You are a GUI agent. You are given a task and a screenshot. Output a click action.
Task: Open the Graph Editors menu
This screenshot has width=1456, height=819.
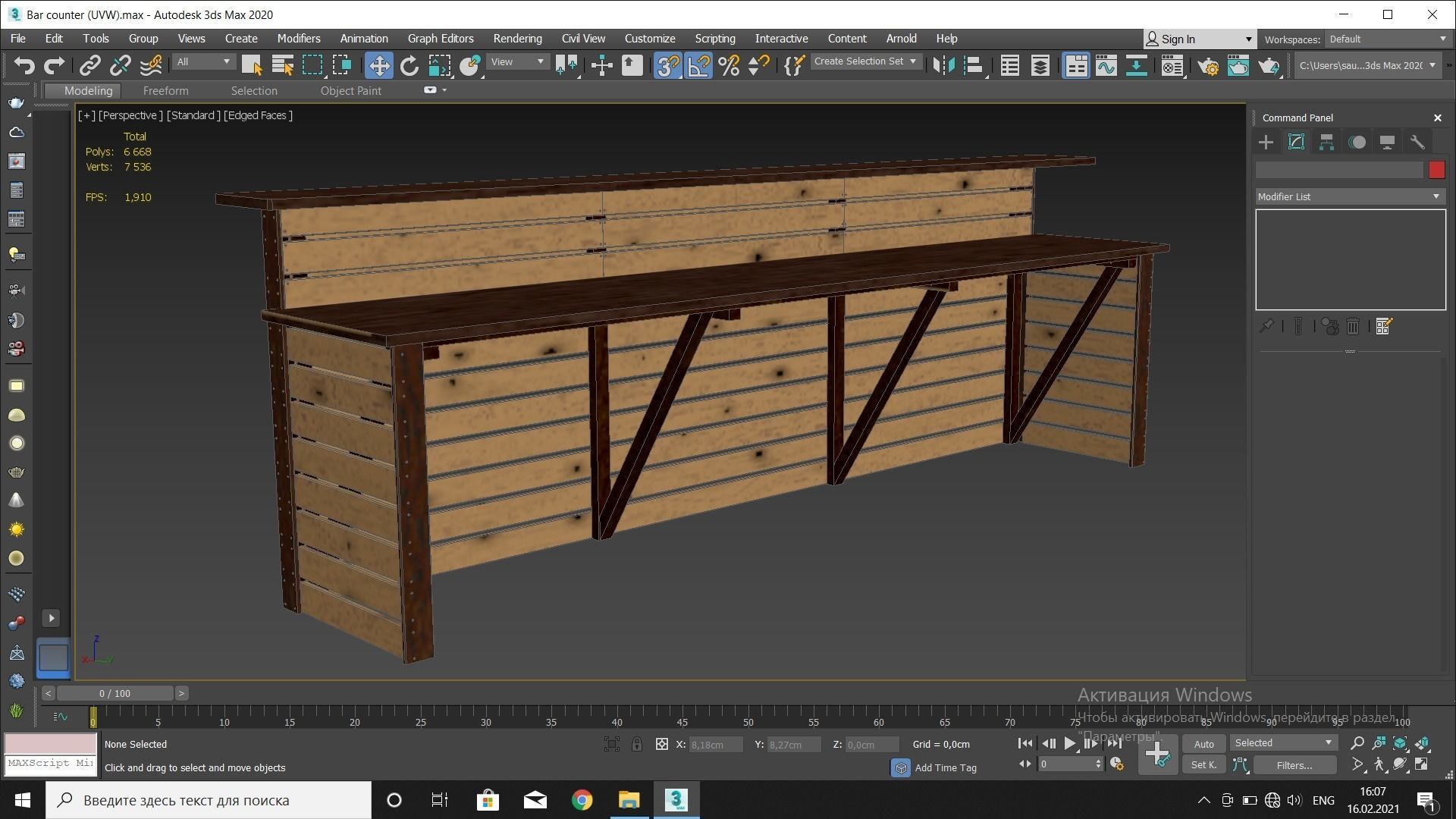(441, 39)
